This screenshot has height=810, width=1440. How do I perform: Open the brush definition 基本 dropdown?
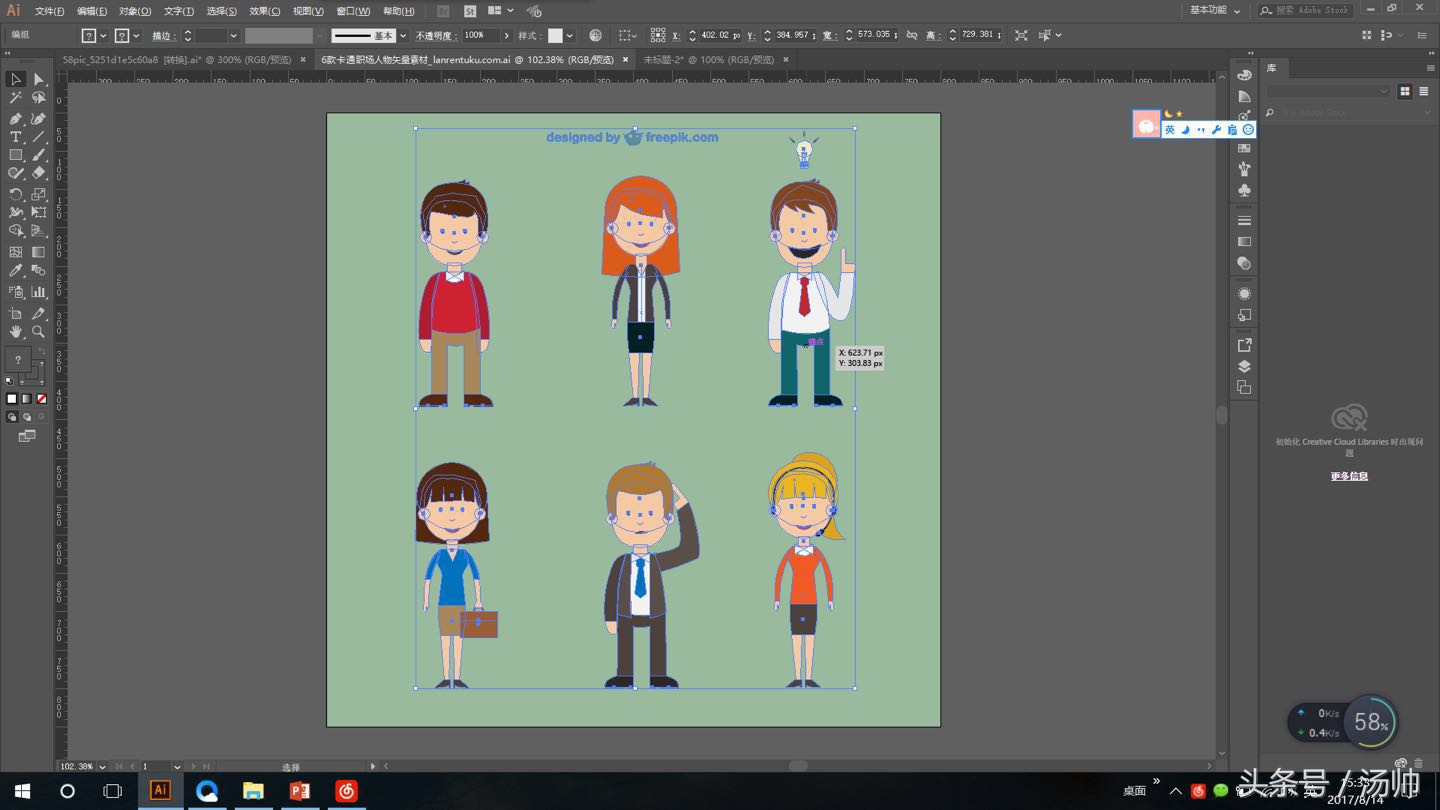[x=403, y=35]
